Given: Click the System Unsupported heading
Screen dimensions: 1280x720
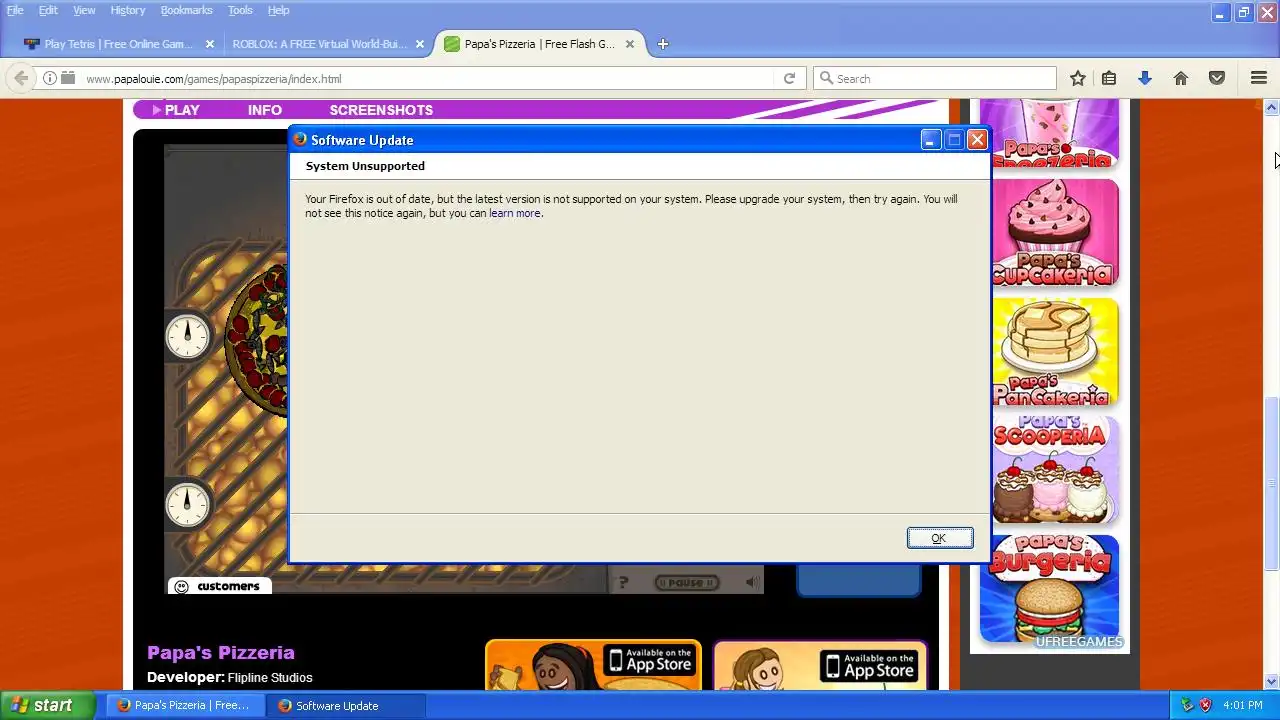Looking at the screenshot, I should (365, 166).
